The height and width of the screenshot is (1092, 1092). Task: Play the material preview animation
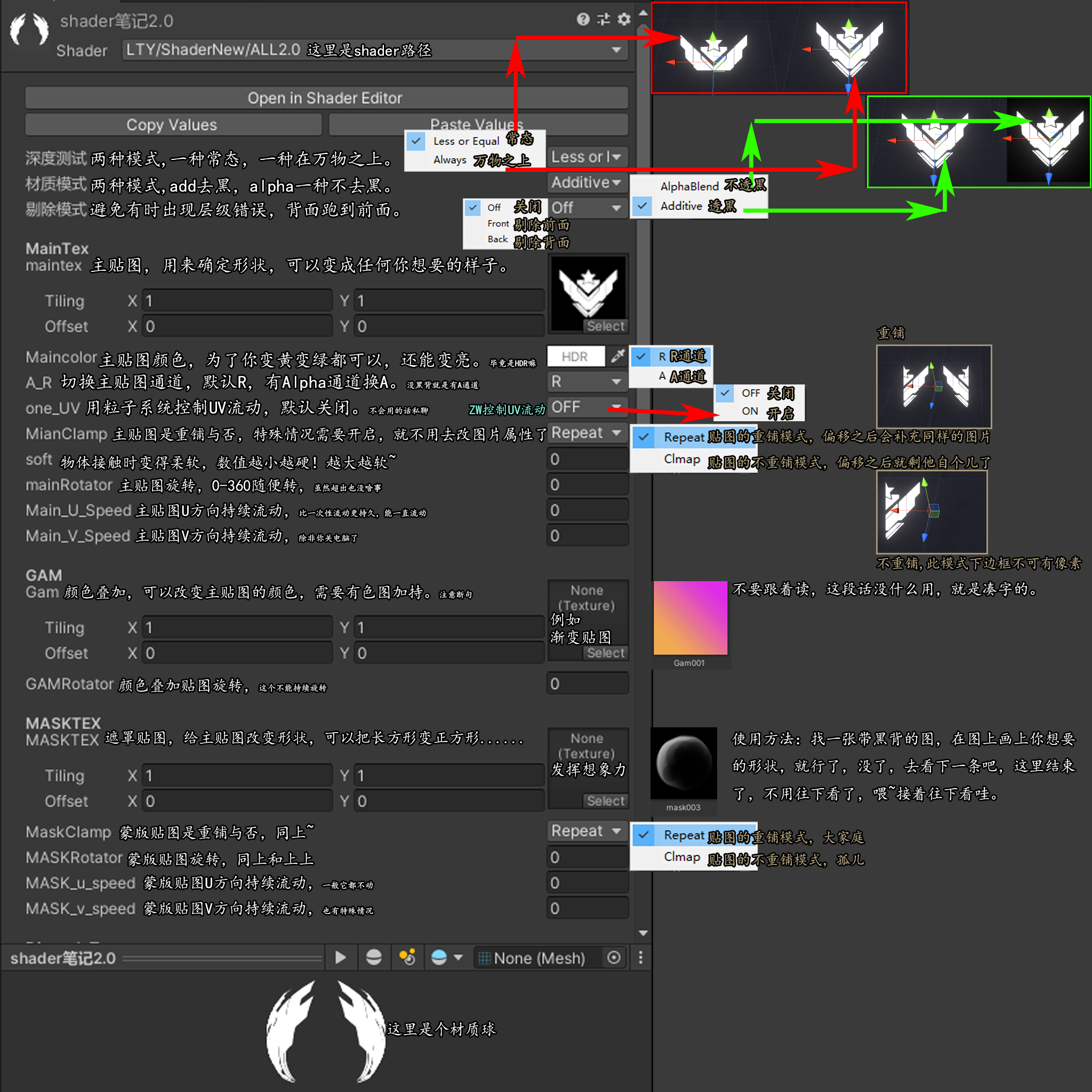[341, 958]
